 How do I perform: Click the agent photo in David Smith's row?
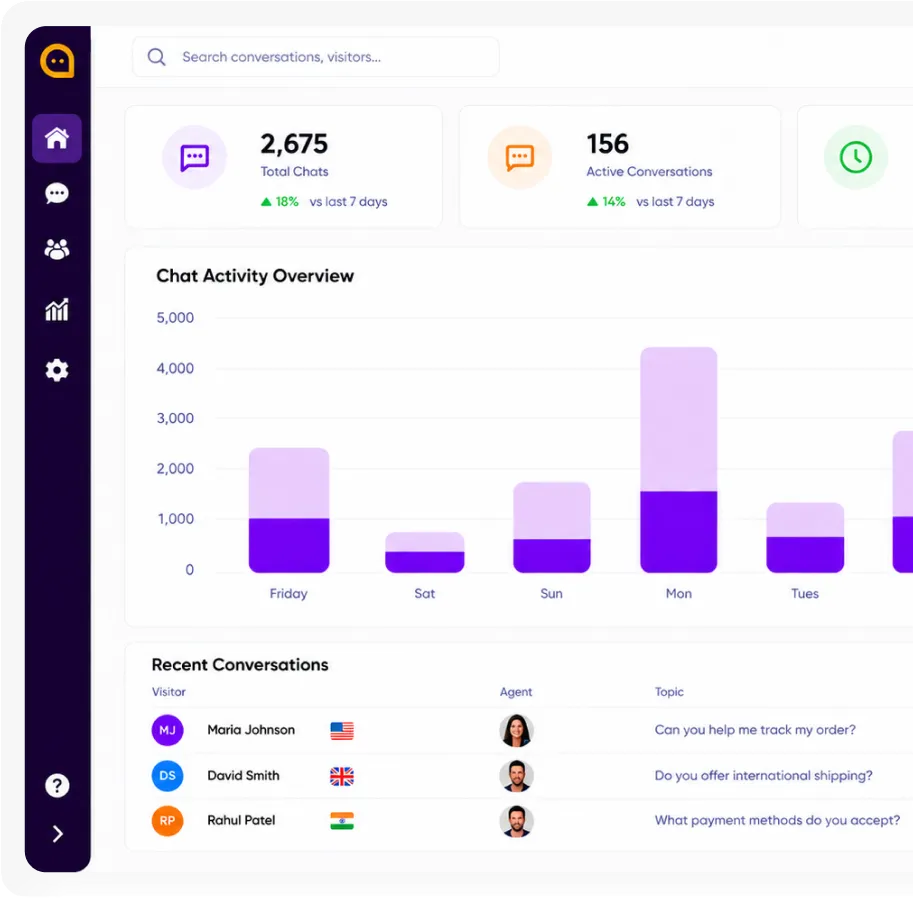click(x=516, y=776)
